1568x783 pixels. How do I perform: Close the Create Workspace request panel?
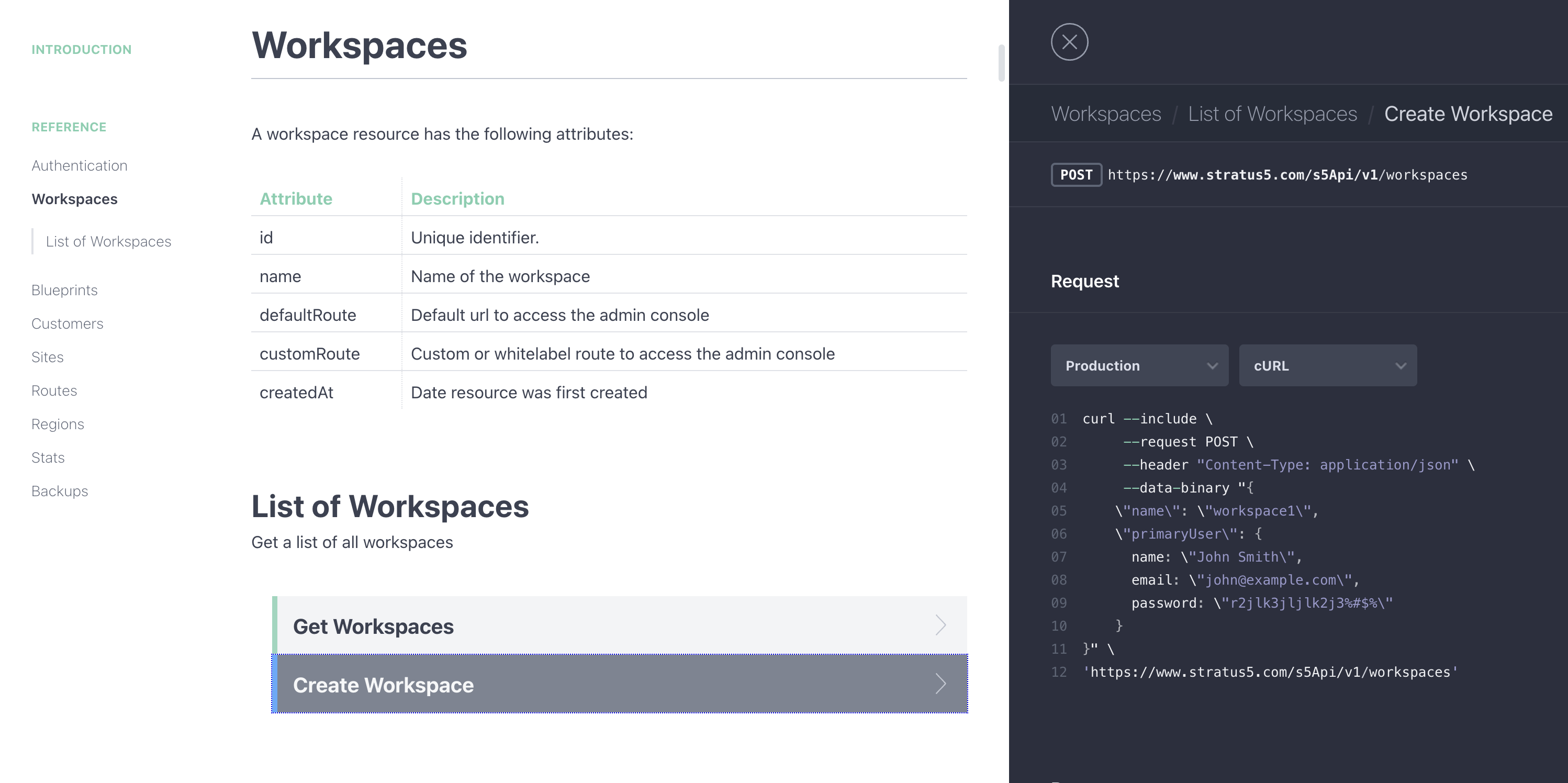1069,42
